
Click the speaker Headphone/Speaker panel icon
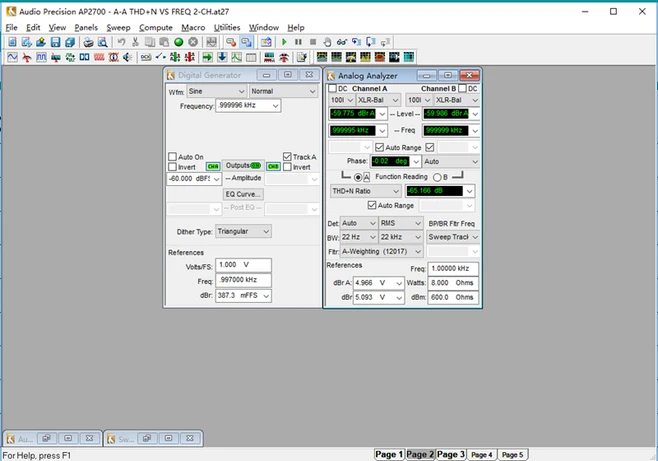point(128,57)
